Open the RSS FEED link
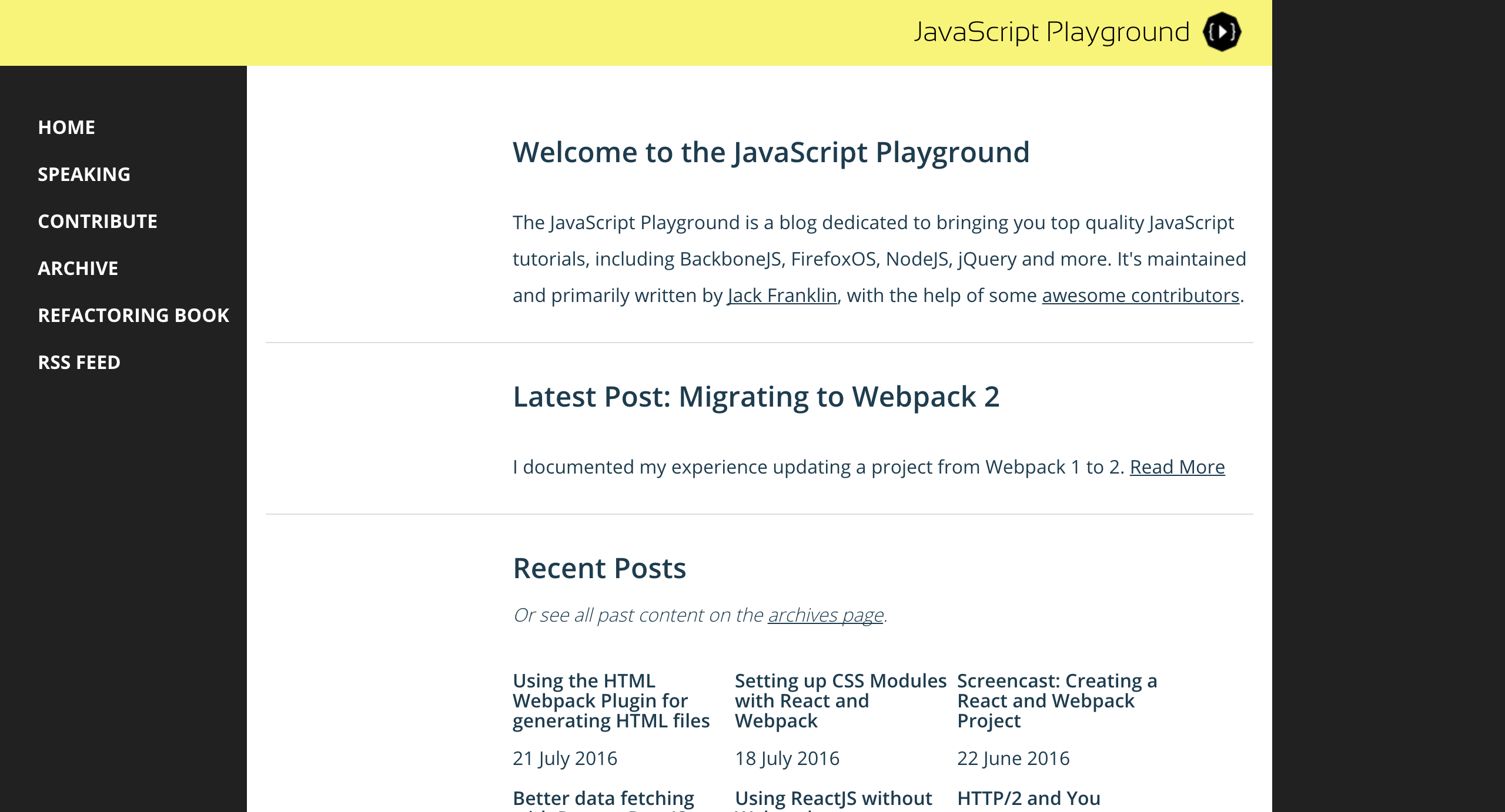1505x812 pixels. pos(79,362)
